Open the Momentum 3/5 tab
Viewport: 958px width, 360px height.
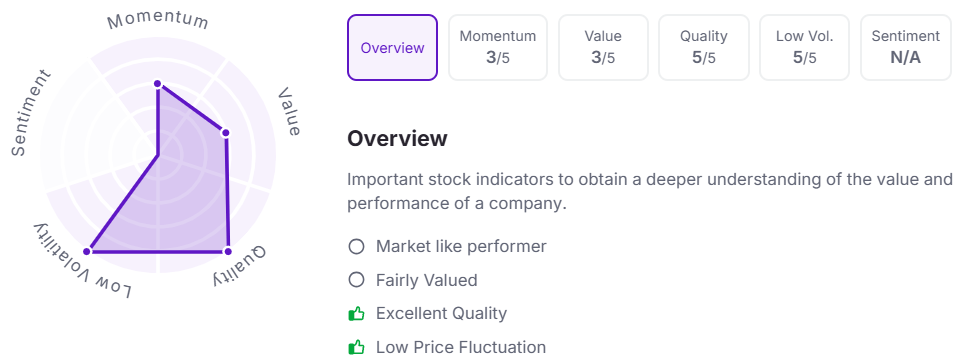[498, 48]
